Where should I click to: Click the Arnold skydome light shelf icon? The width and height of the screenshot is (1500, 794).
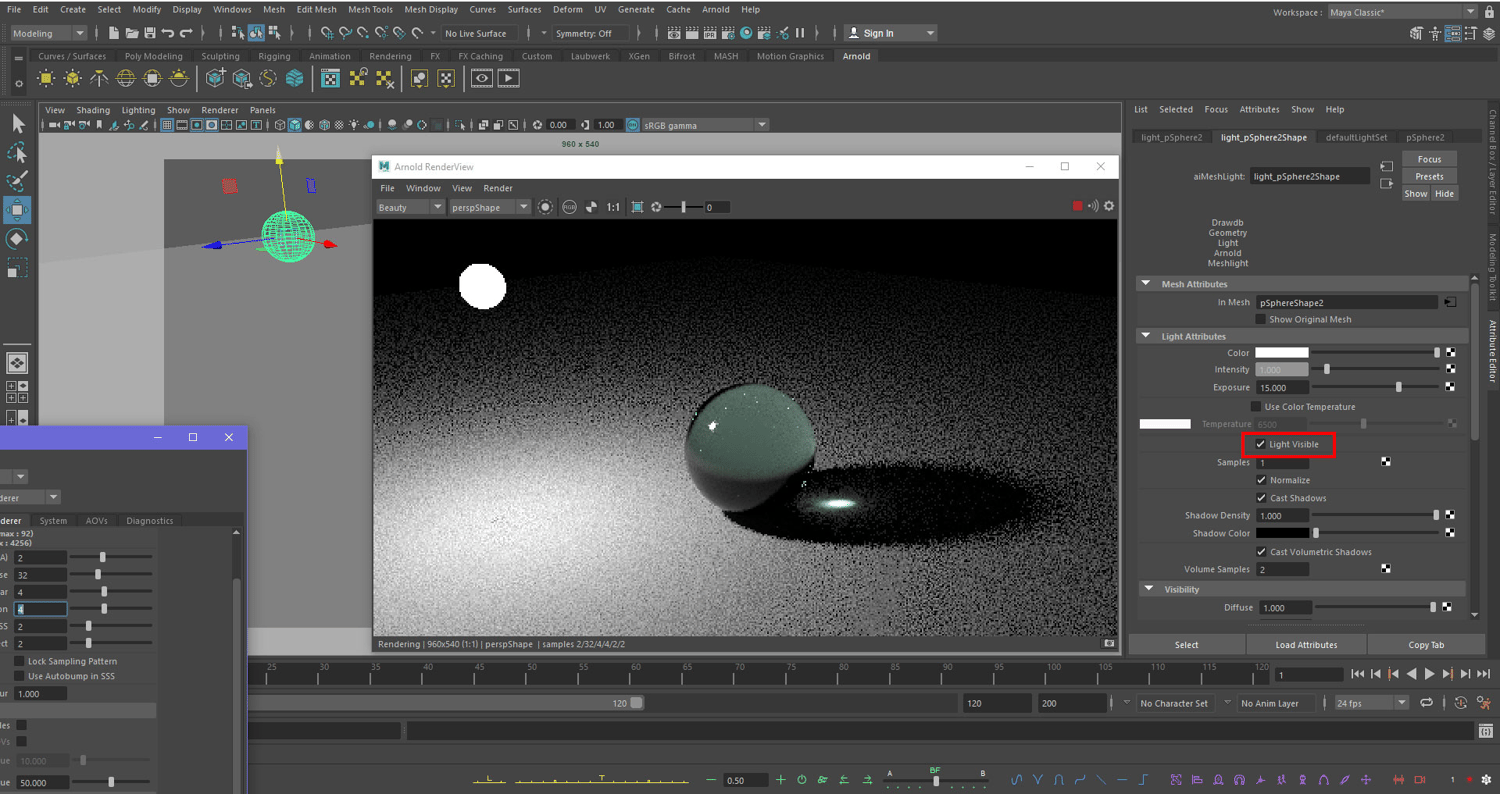pyautogui.click(x=126, y=78)
